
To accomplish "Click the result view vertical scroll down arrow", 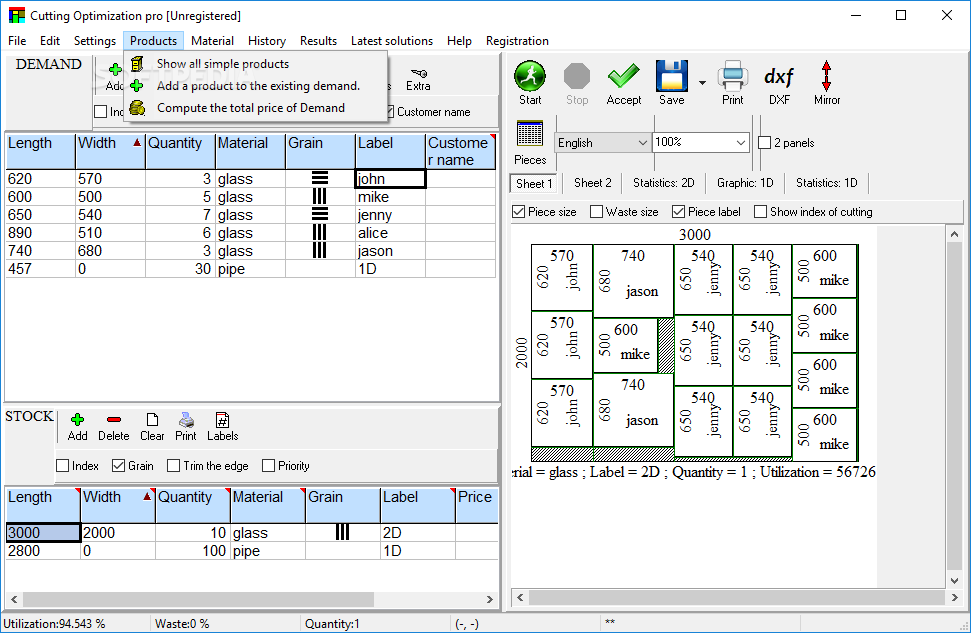I will 954,581.
